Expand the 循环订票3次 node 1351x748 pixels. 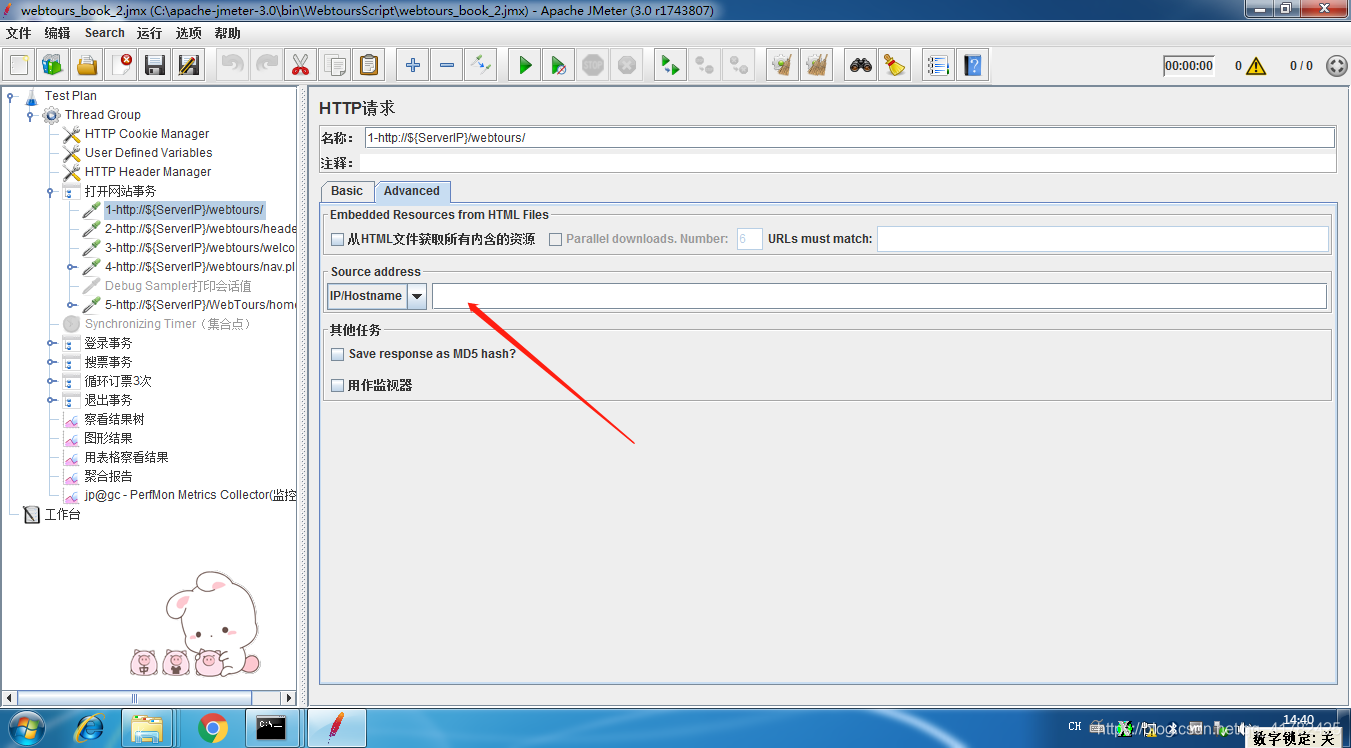[50, 381]
